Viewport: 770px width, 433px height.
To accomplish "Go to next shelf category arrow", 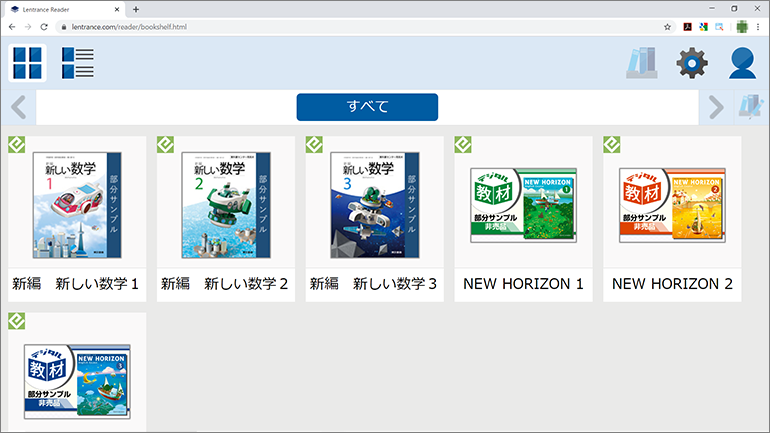I will click(x=716, y=107).
